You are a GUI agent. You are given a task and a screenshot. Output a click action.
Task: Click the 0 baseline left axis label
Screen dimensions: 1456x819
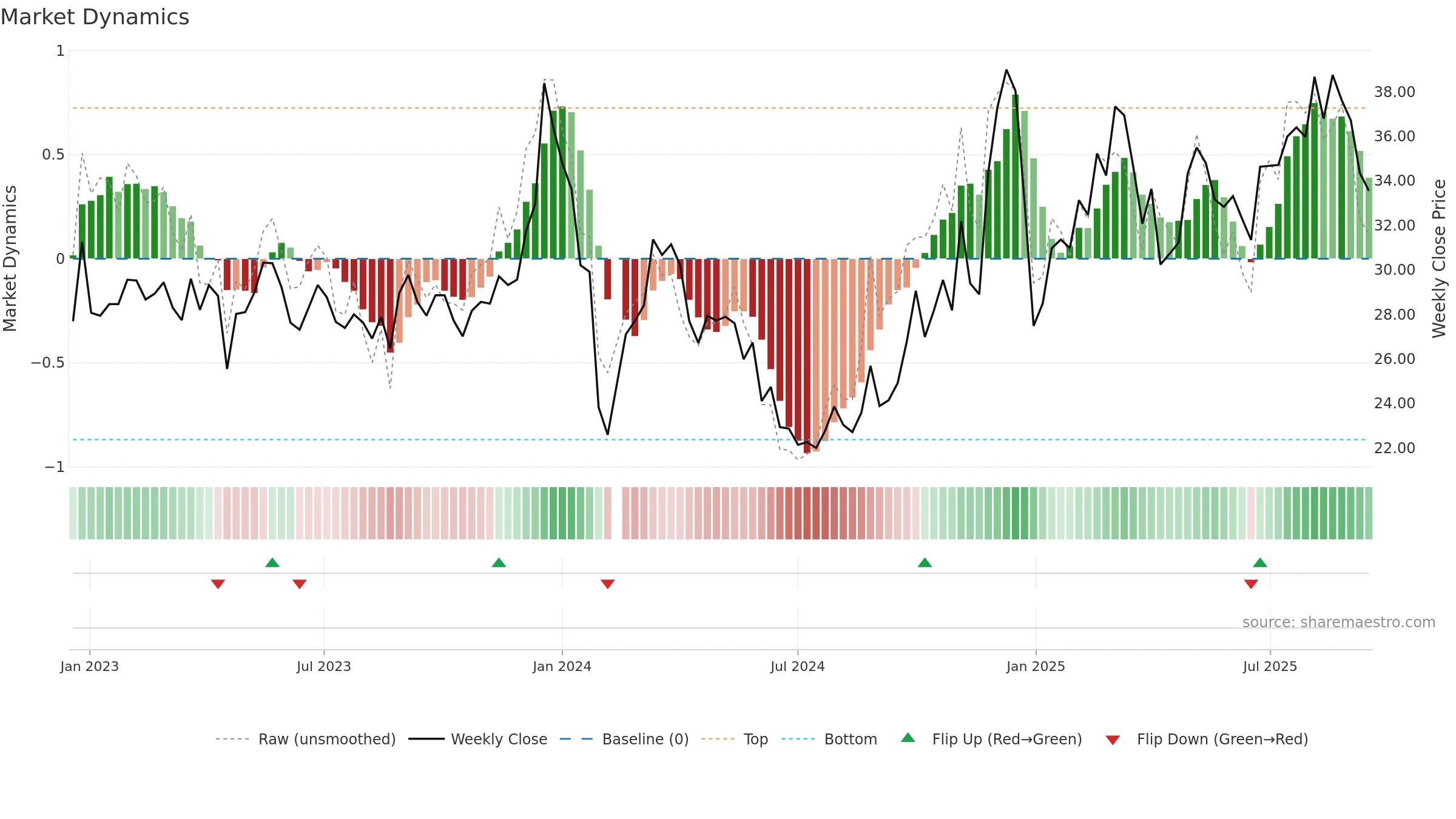(x=61, y=259)
